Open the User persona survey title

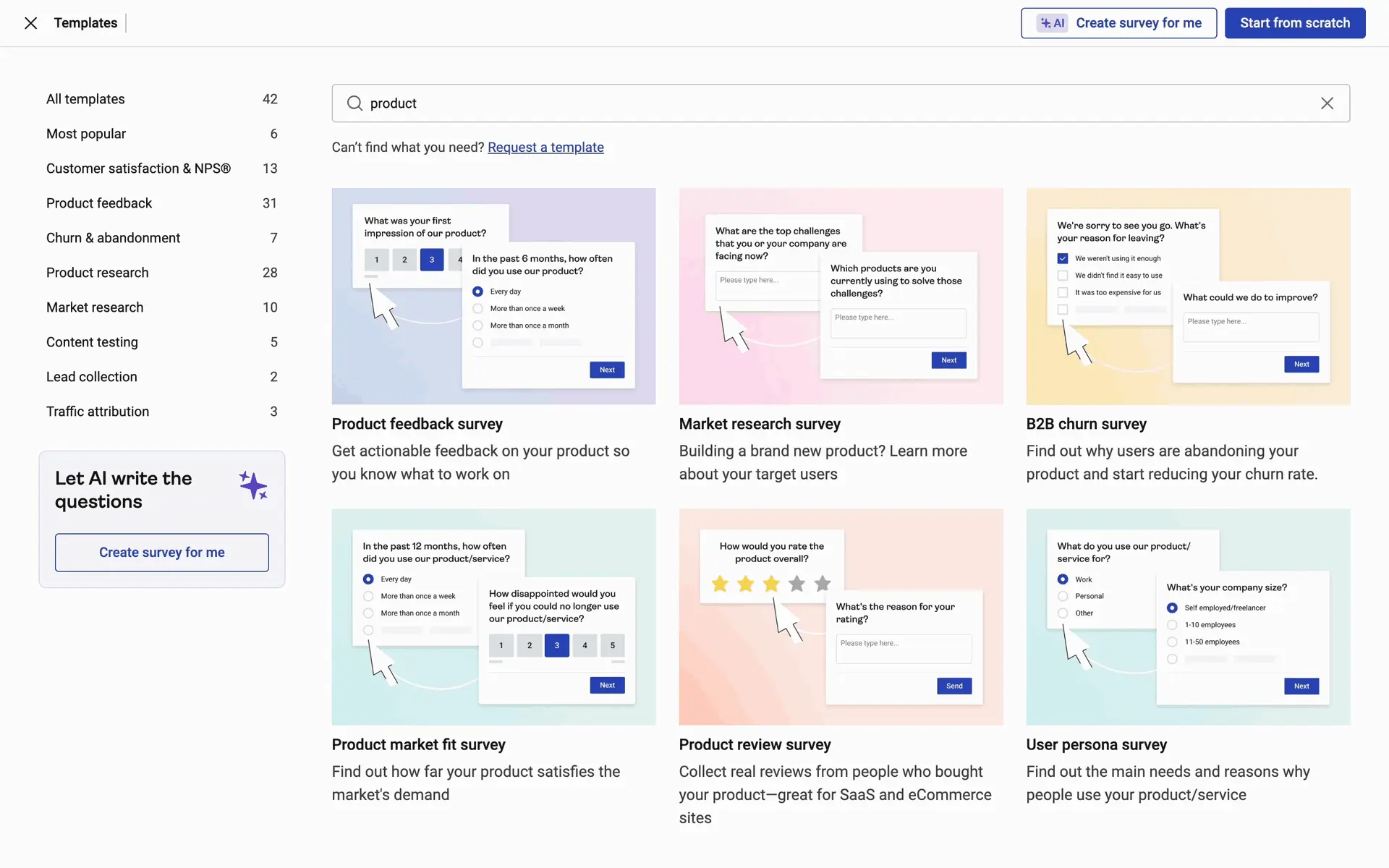click(1096, 744)
